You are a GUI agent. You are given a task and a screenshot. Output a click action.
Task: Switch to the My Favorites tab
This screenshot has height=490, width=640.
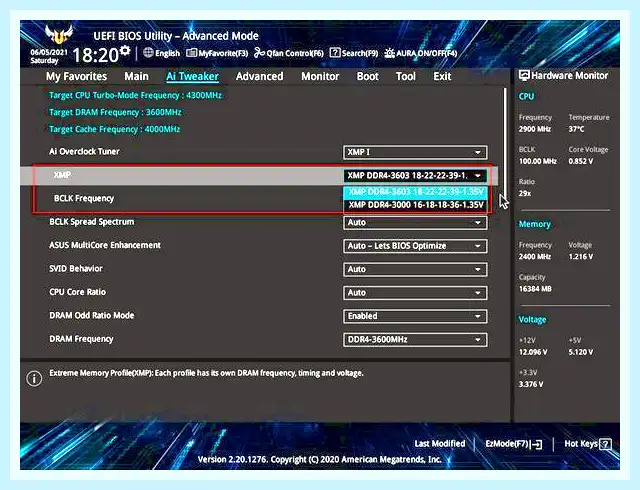[x=76, y=76]
